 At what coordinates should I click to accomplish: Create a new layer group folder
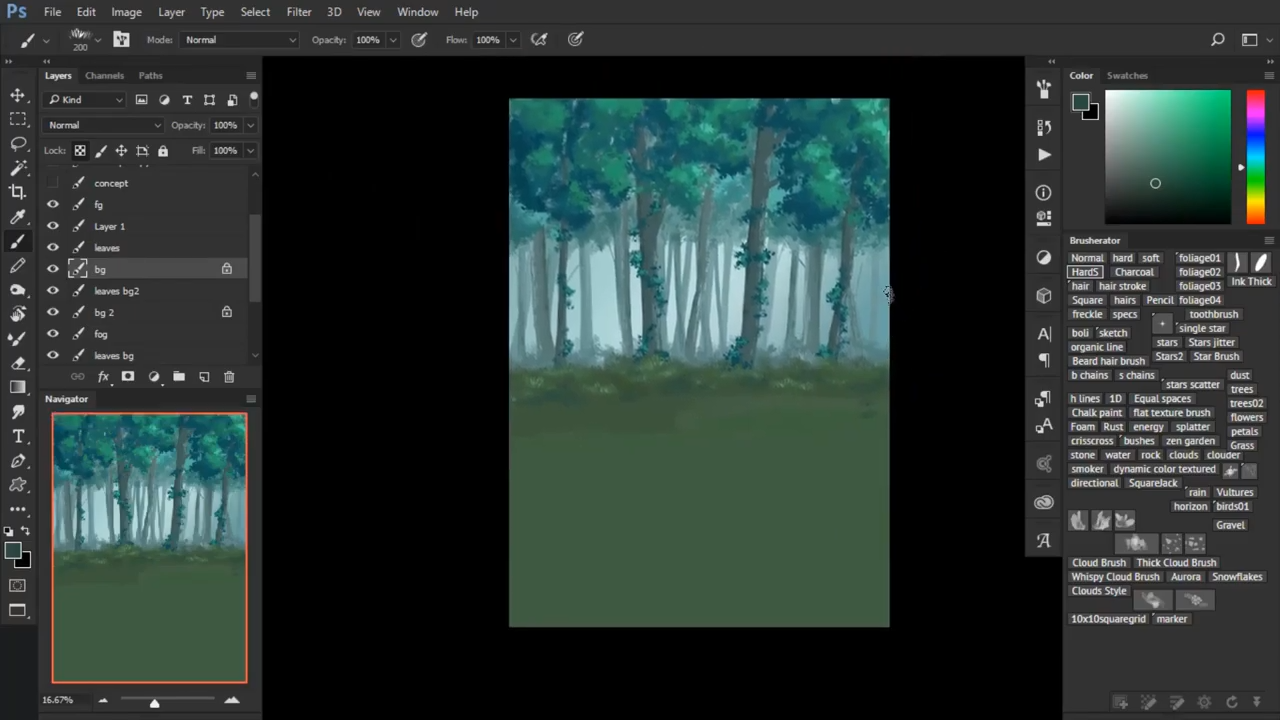pyautogui.click(x=179, y=377)
